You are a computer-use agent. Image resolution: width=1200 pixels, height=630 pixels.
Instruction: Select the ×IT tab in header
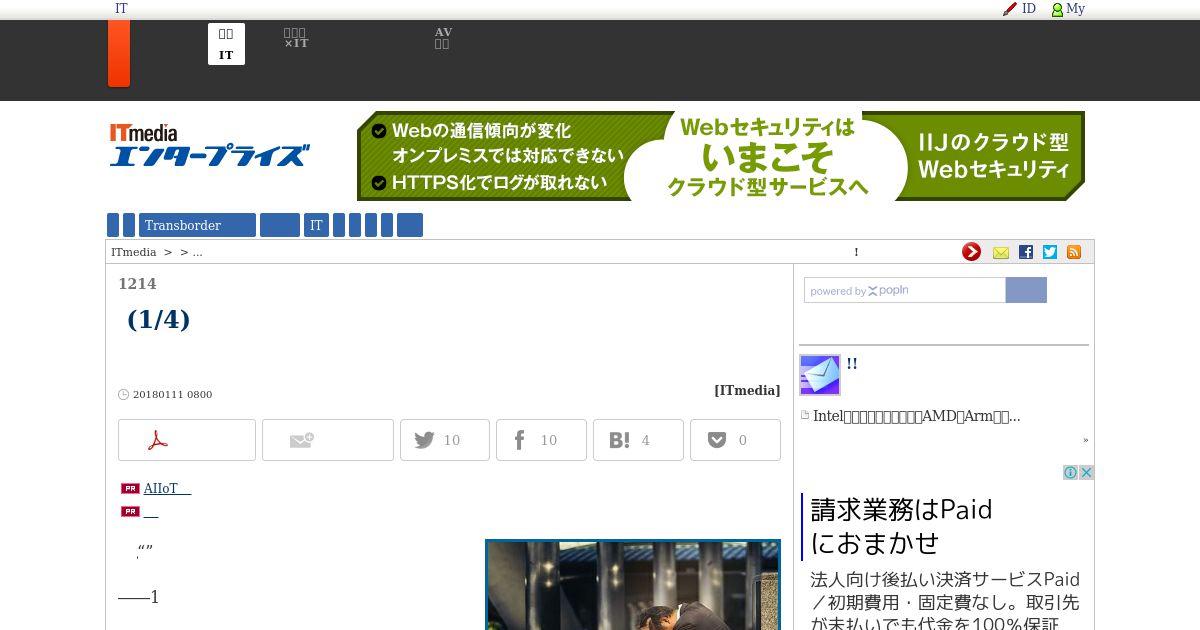pyautogui.click(x=296, y=39)
